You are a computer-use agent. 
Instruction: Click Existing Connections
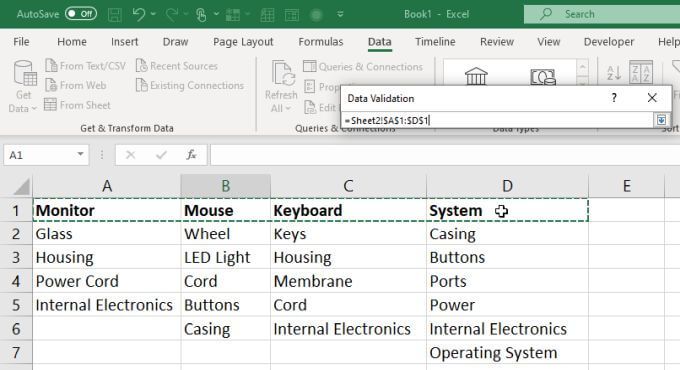(x=190, y=85)
